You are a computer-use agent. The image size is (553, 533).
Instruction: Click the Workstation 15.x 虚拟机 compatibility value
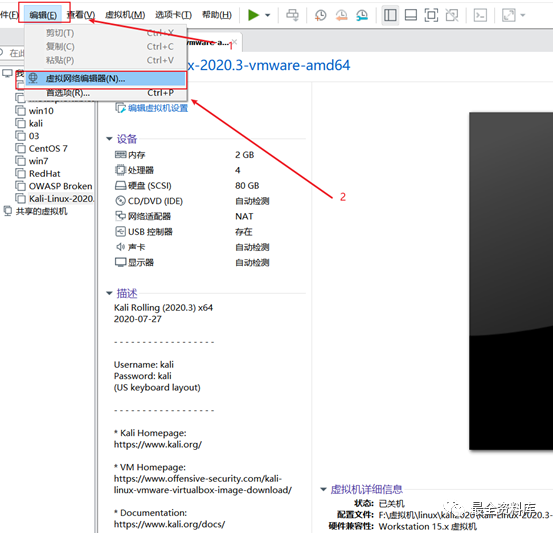427,526
